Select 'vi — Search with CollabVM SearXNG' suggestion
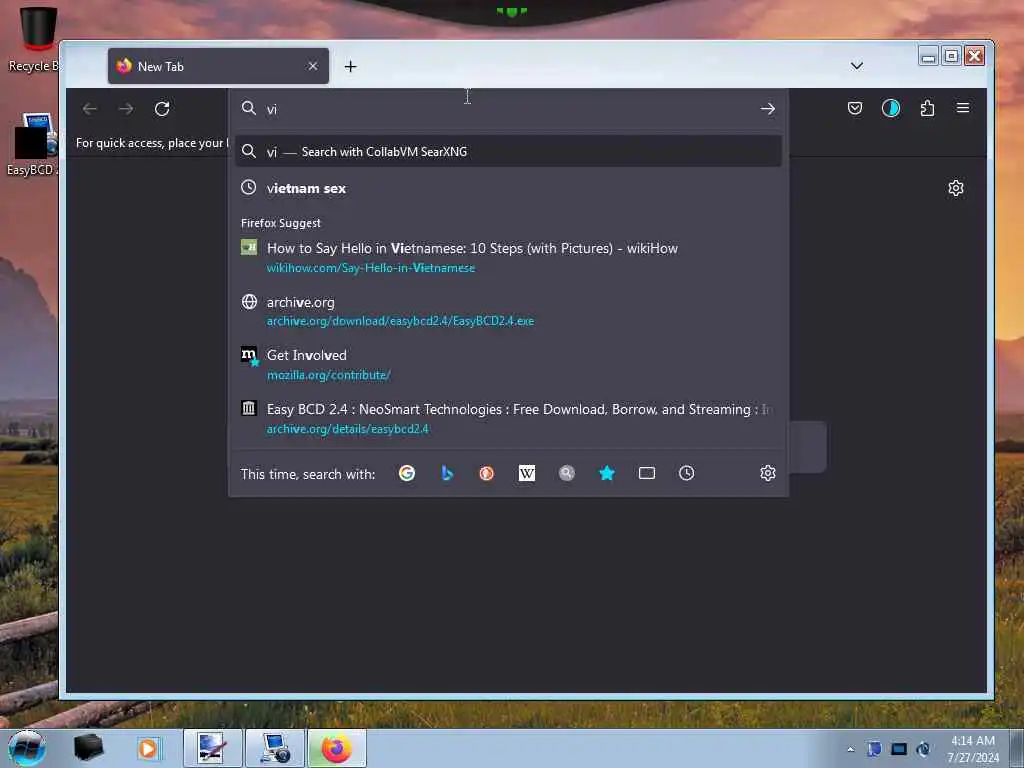Screen dimensions: 1024x768 pos(508,152)
